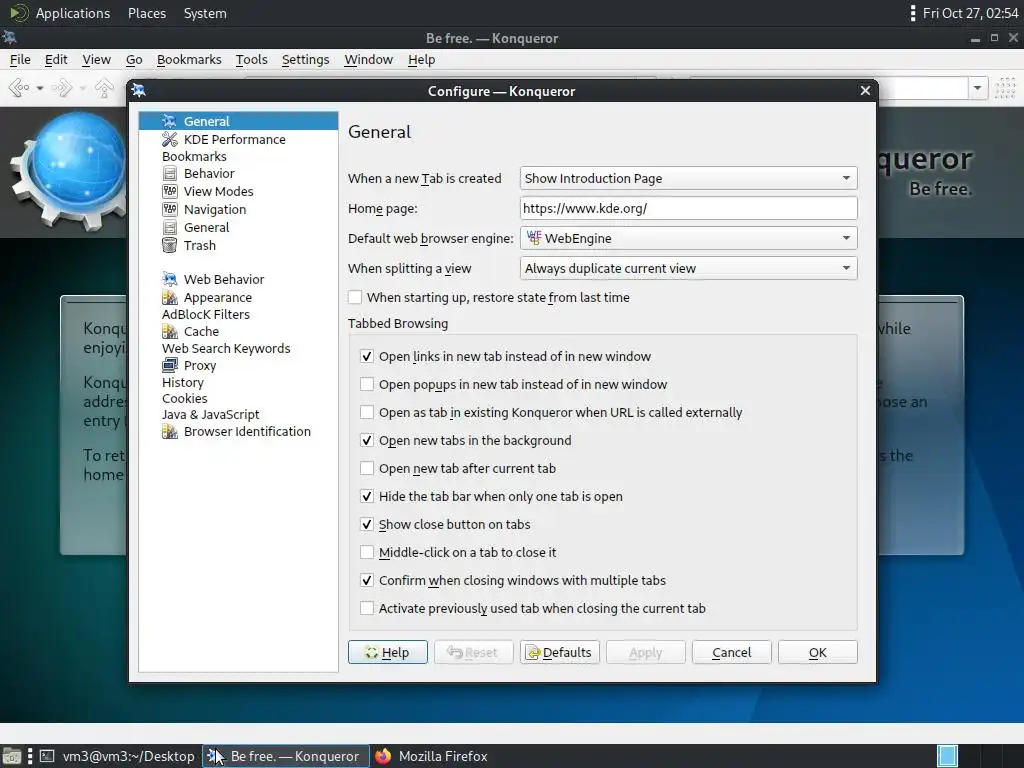The height and width of the screenshot is (768, 1024).
Task: Open the new Tab creation dropdown
Action: pyautogui.click(x=688, y=178)
